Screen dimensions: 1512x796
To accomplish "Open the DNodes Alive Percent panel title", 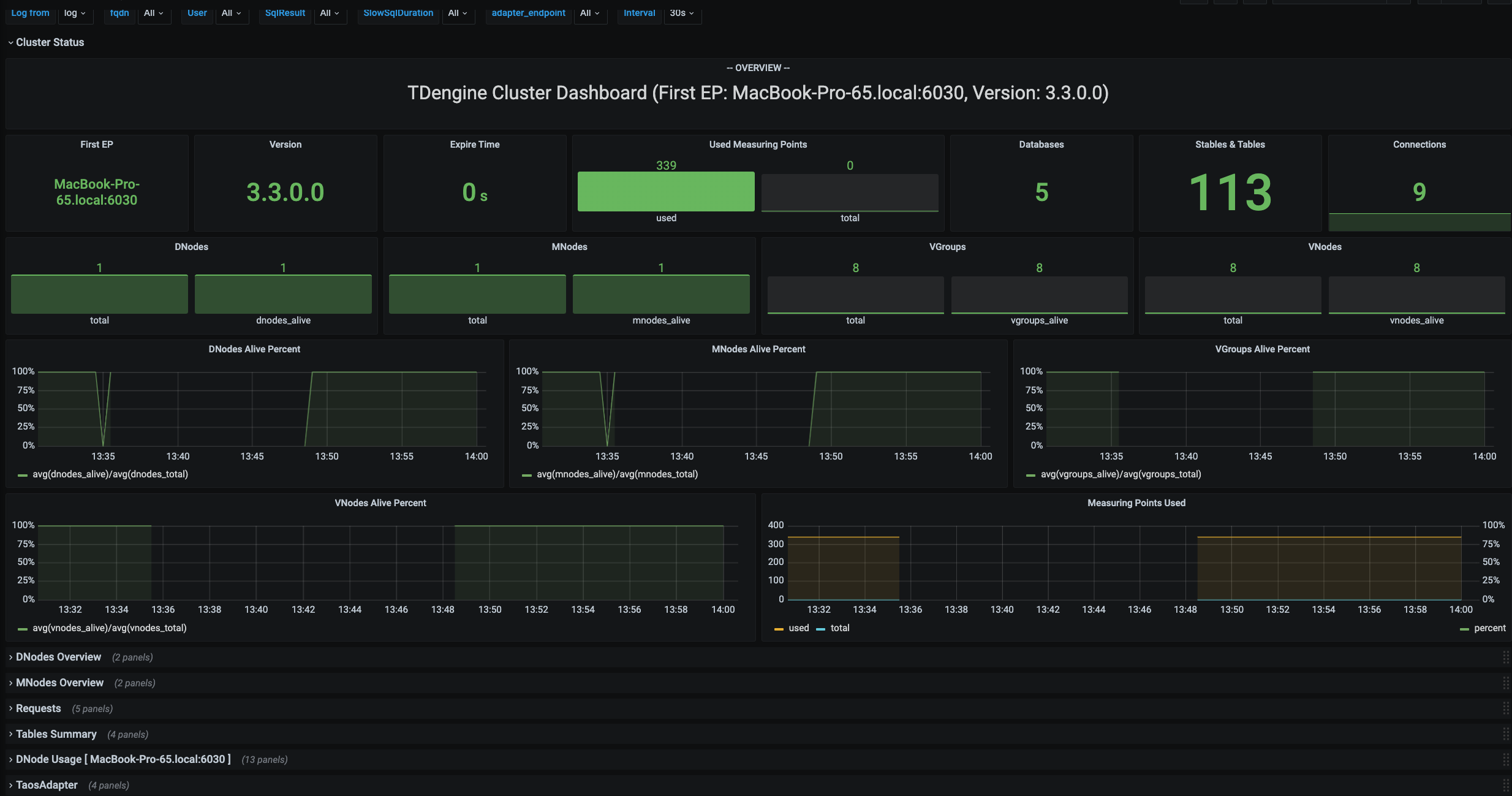I will coord(254,349).
